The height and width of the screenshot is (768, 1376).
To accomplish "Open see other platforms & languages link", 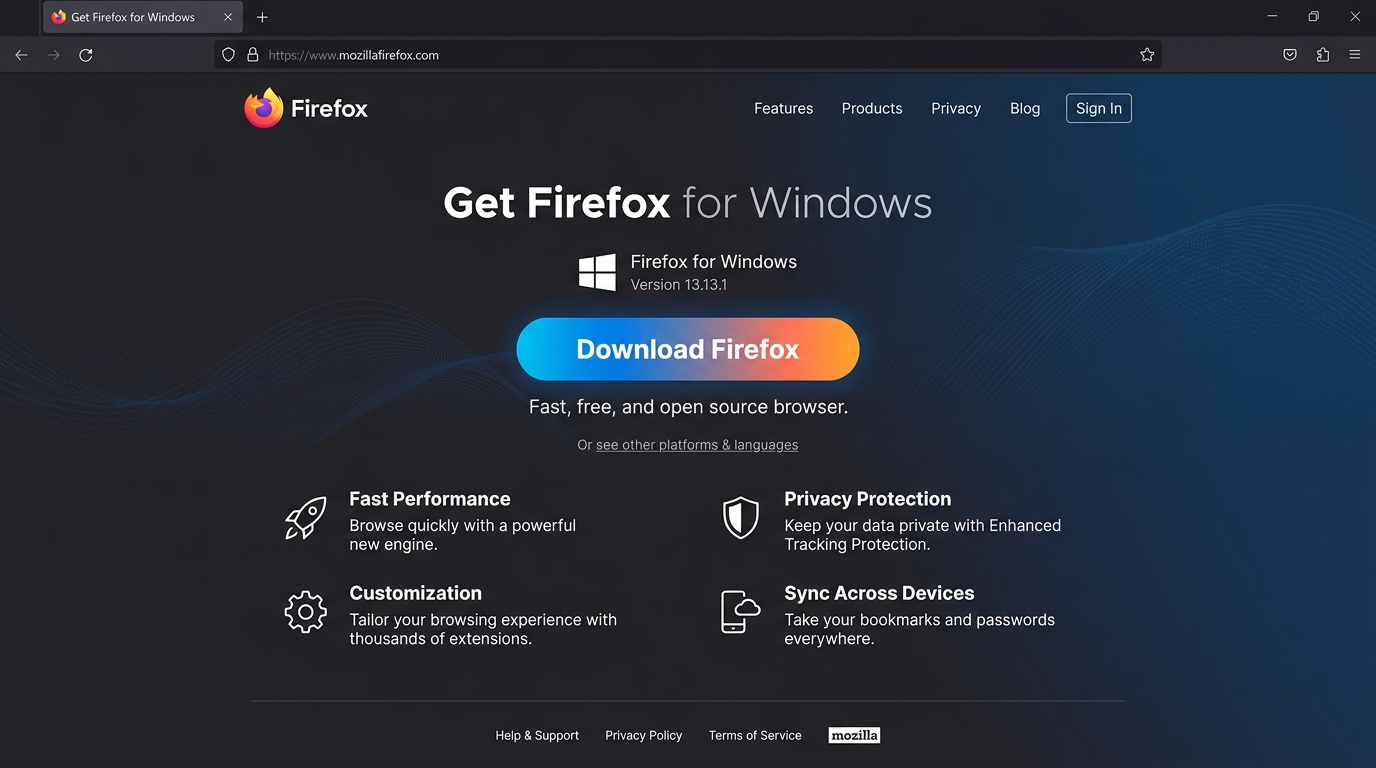I will coord(697,445).
